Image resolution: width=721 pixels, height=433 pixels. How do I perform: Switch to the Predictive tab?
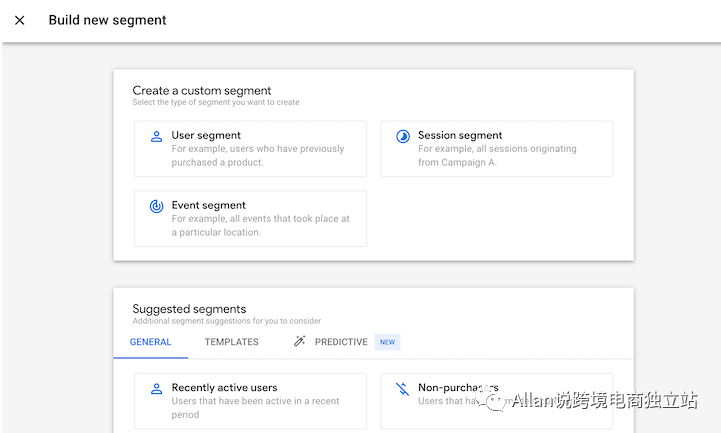point(341,342)
